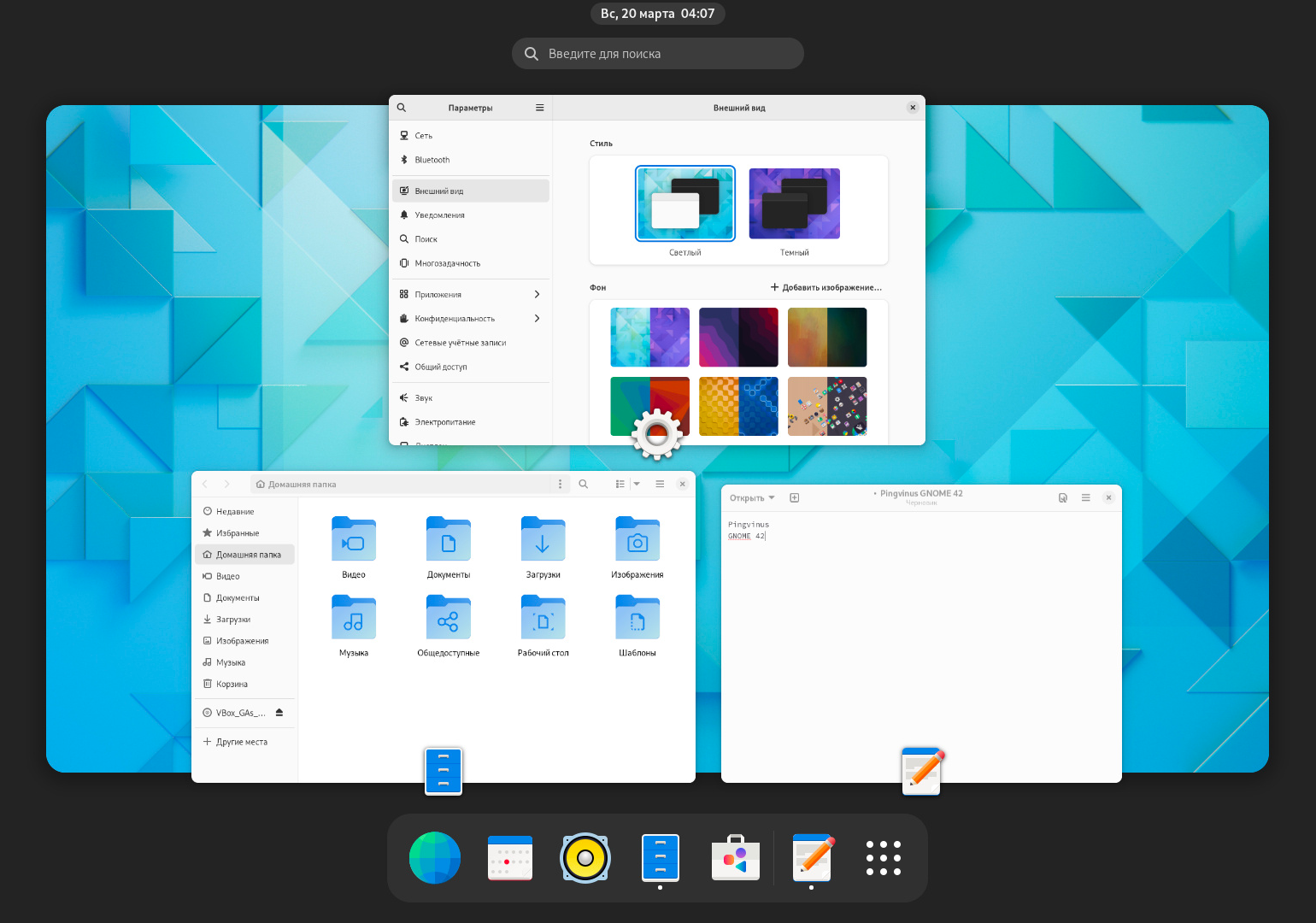Expand the Privacy settings chevron
The image size is (1316, 923).
click(x=537, y=318)
